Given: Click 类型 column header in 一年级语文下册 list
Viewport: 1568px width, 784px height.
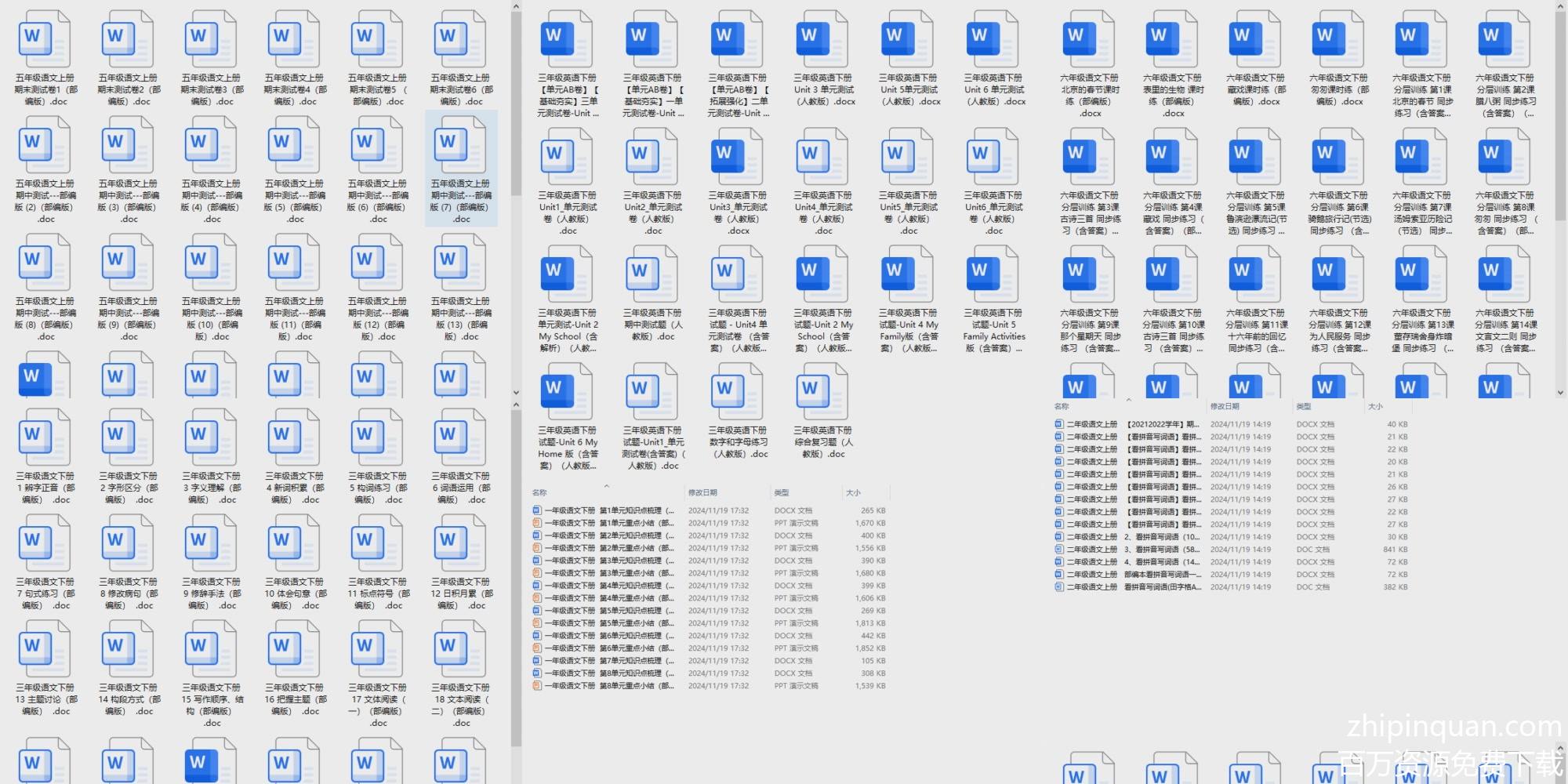Looking at the screenshot, I should tap(782, 492).
